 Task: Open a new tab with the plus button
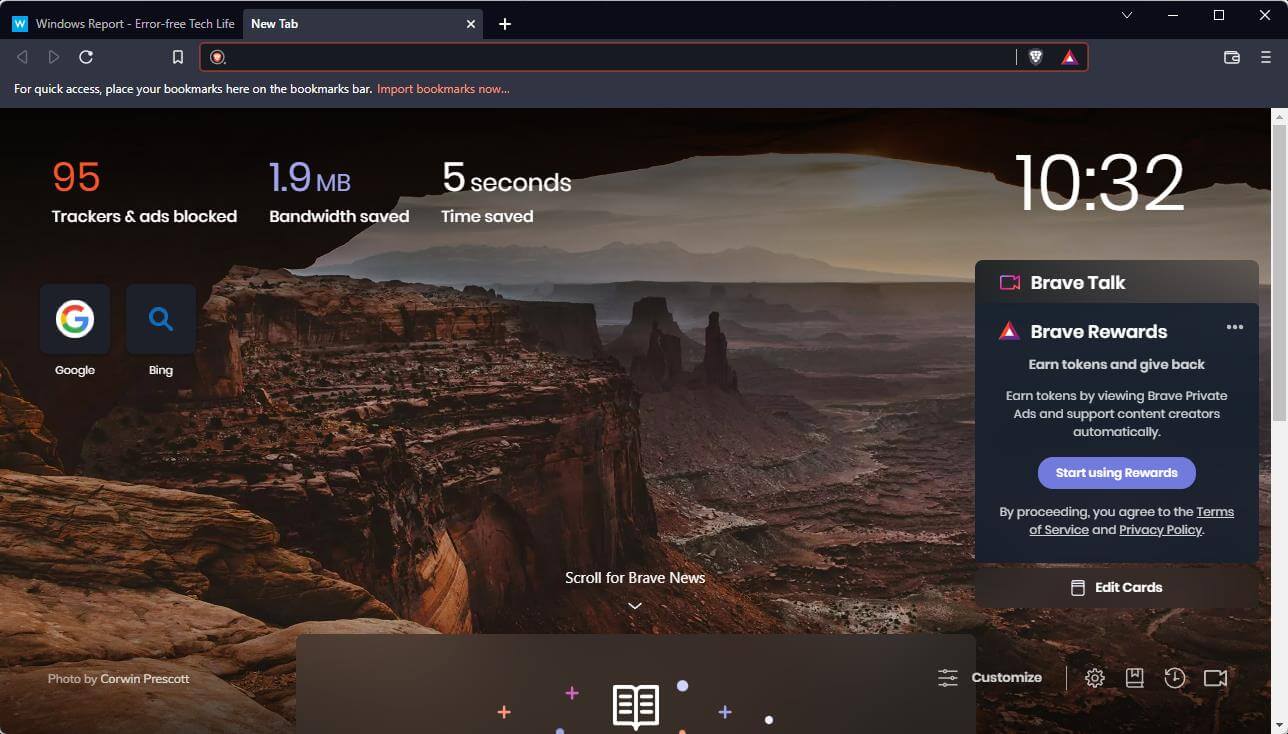[x=505, y=24]
